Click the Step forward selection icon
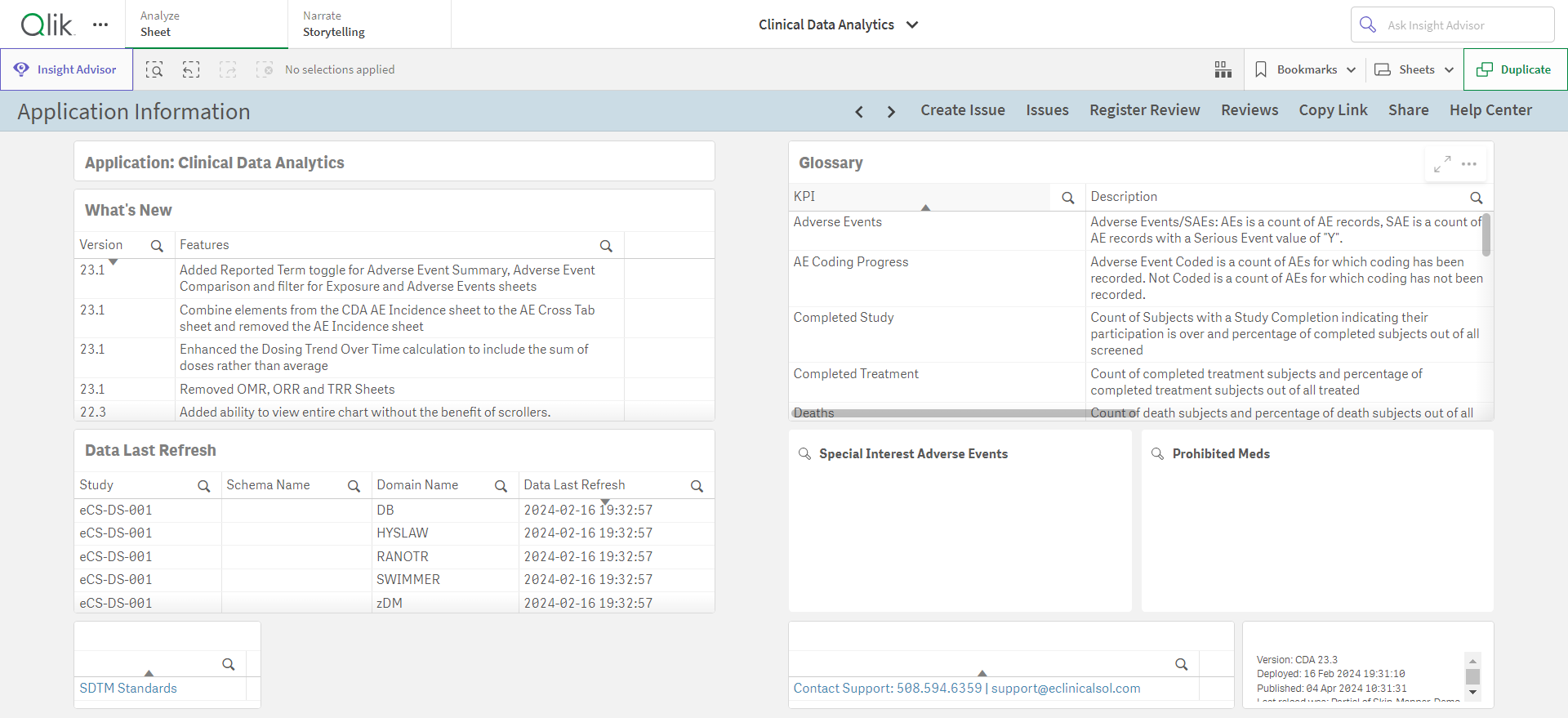This screenshot has width=1568, height=718. pos(228,69)
